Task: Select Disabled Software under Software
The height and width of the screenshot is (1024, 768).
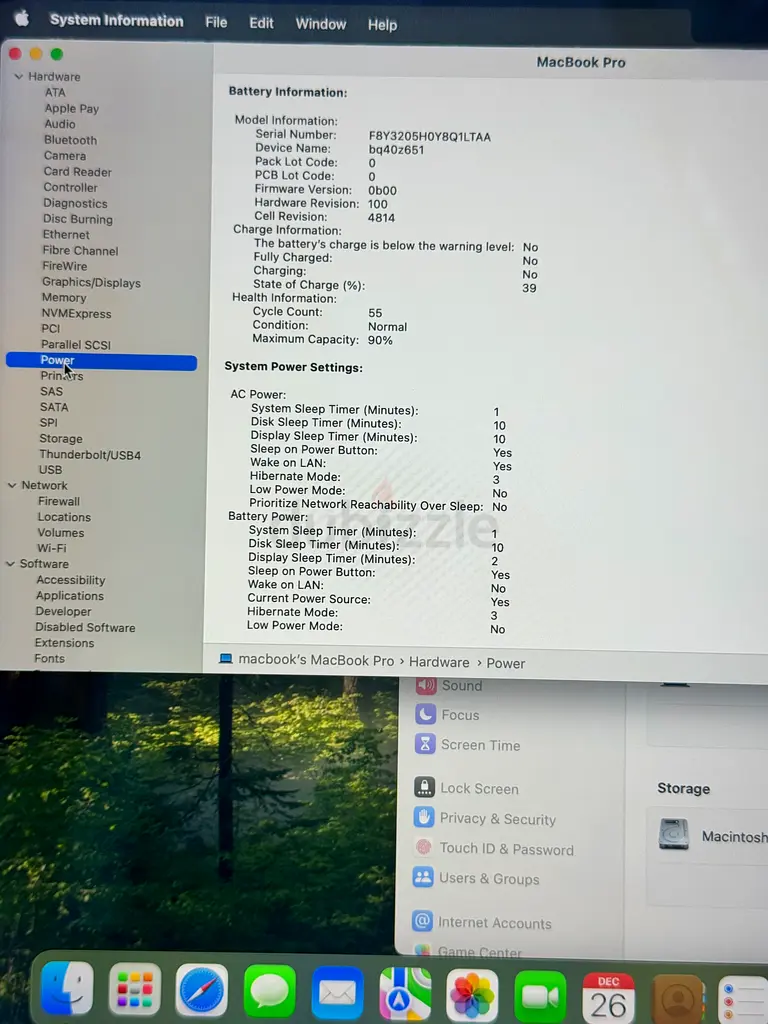Action: (86, 628)
